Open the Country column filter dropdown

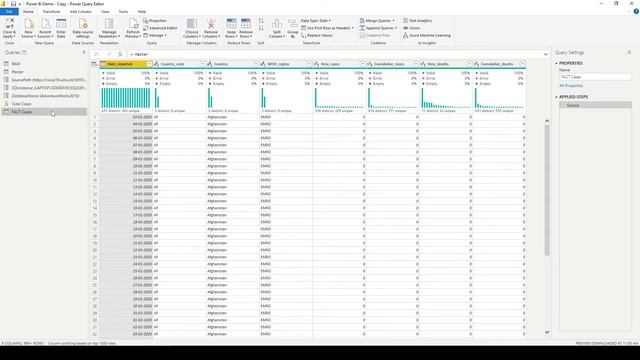click(x=256, y=64)
